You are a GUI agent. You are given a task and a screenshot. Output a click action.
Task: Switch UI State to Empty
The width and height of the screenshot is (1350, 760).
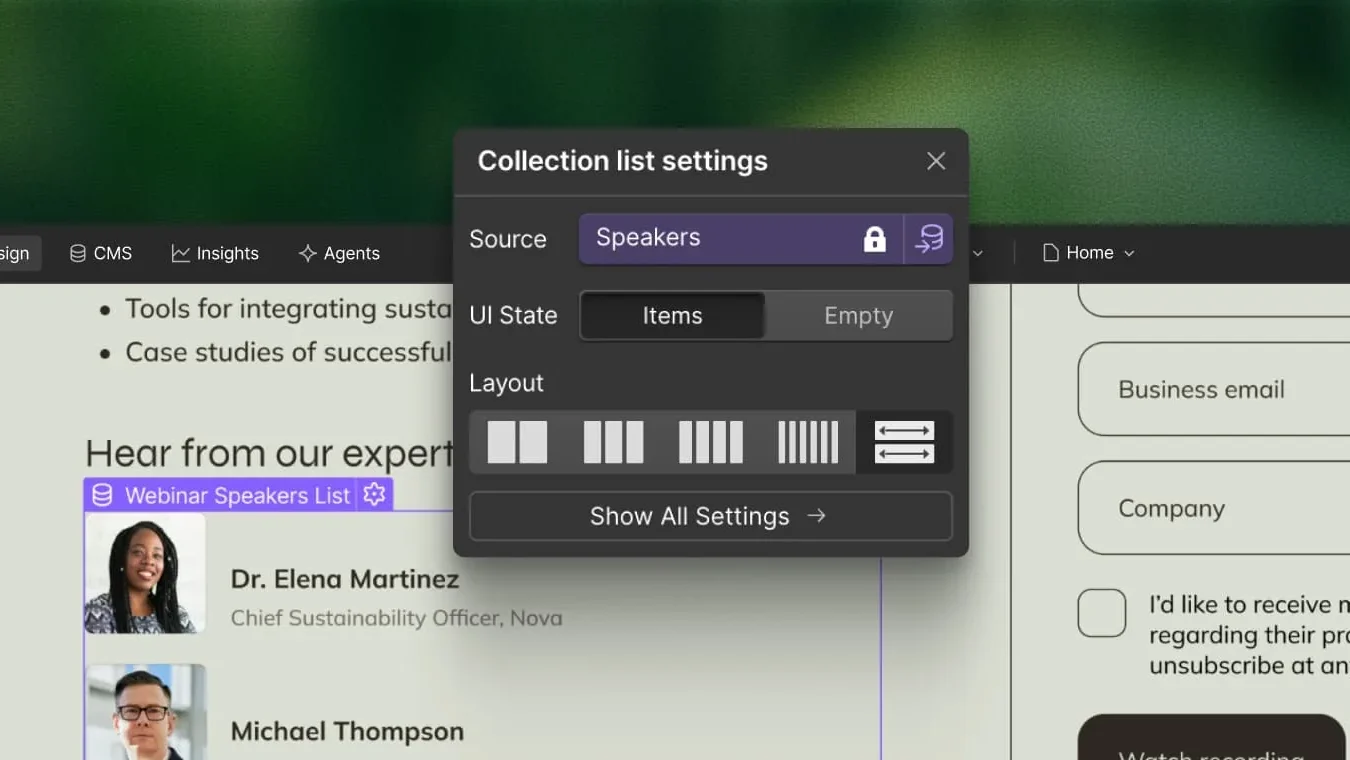[x=858, y=316]
